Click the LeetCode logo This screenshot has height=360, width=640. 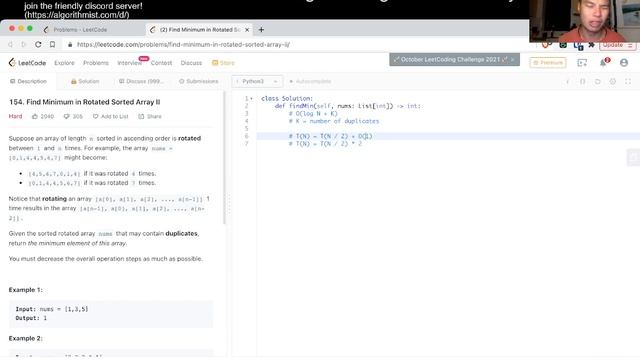click(x=27, y=63)
